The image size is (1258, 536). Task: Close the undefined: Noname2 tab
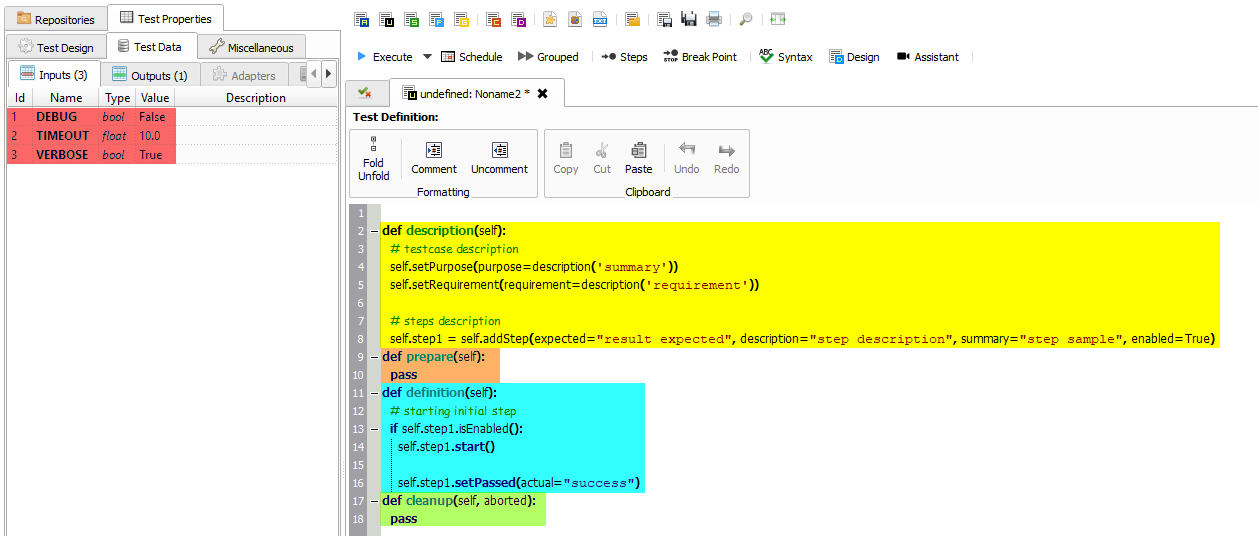click(542, 93)
